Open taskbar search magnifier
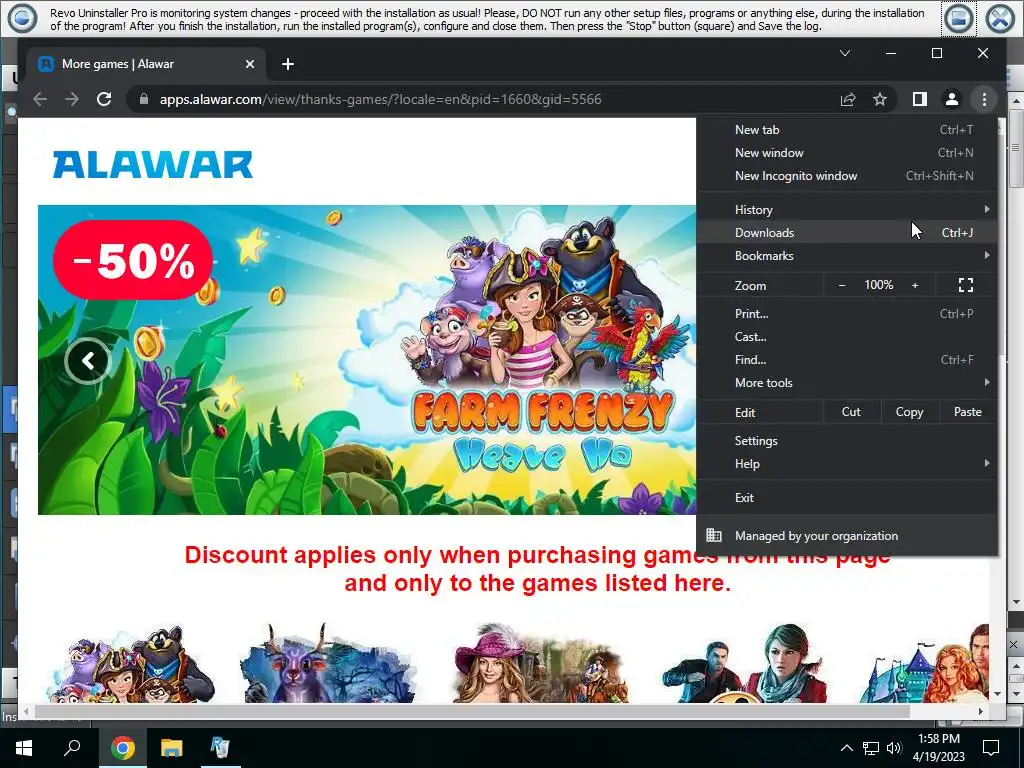The width and height of the screenshot is (1024, 768). click(x=72, y=748)
